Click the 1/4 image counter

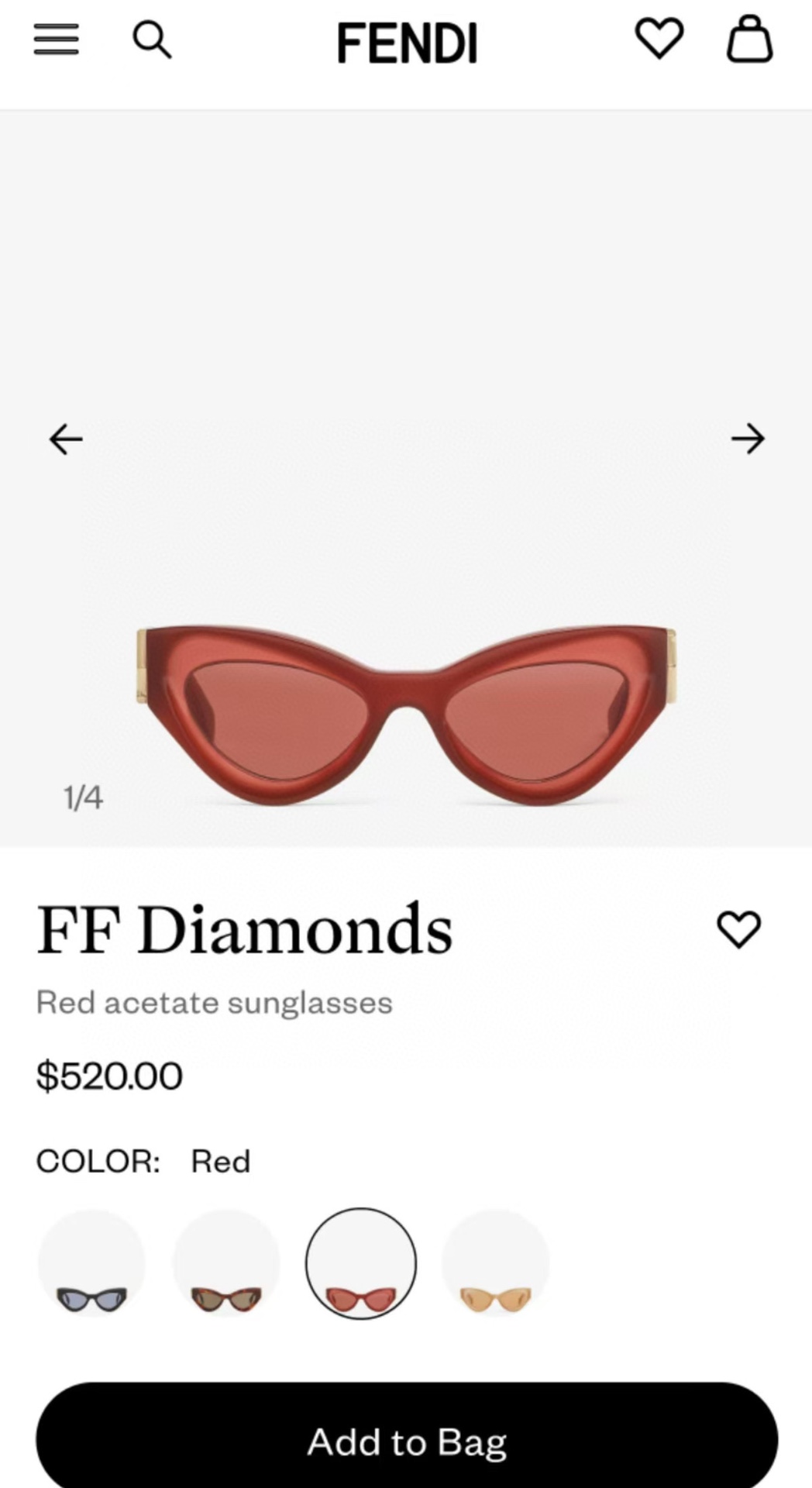tap(83, 797)
